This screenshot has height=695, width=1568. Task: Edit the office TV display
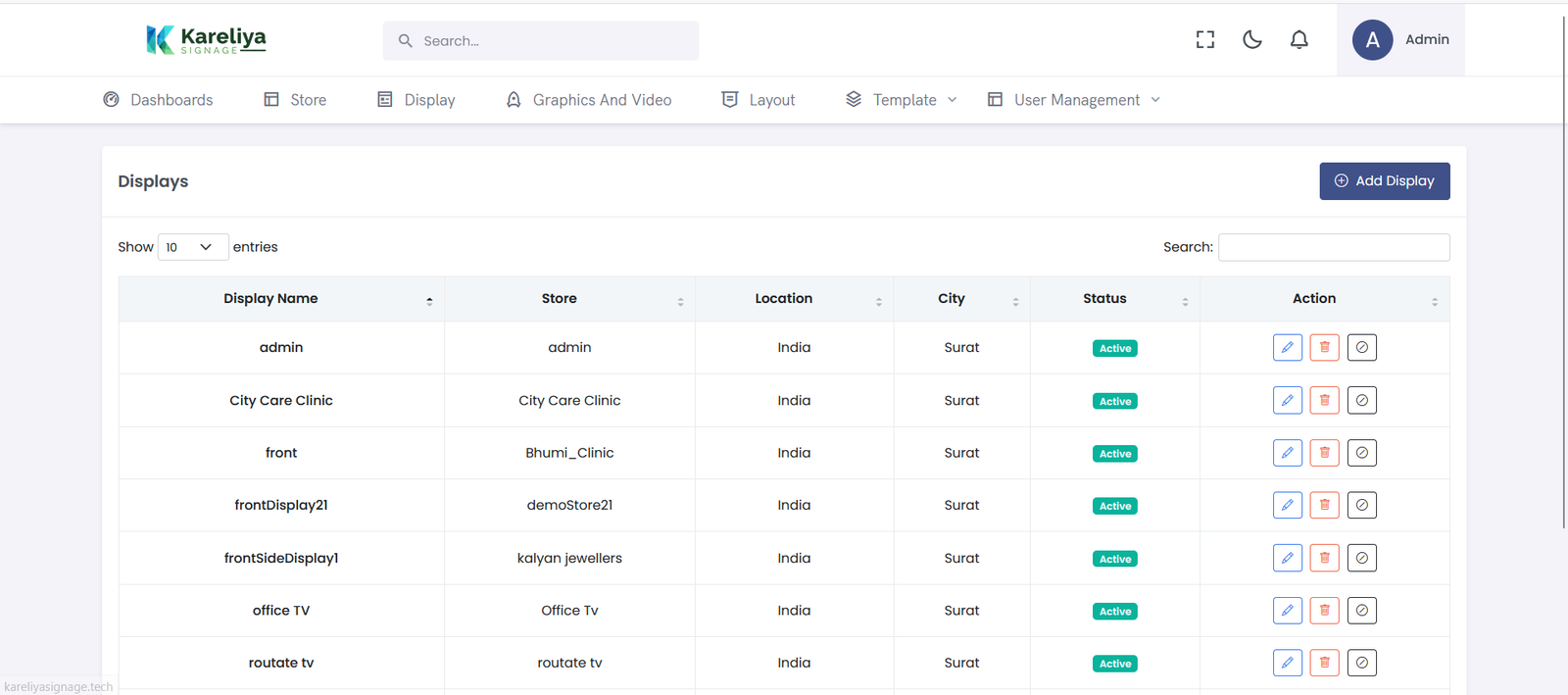[x=1288, y=611]
